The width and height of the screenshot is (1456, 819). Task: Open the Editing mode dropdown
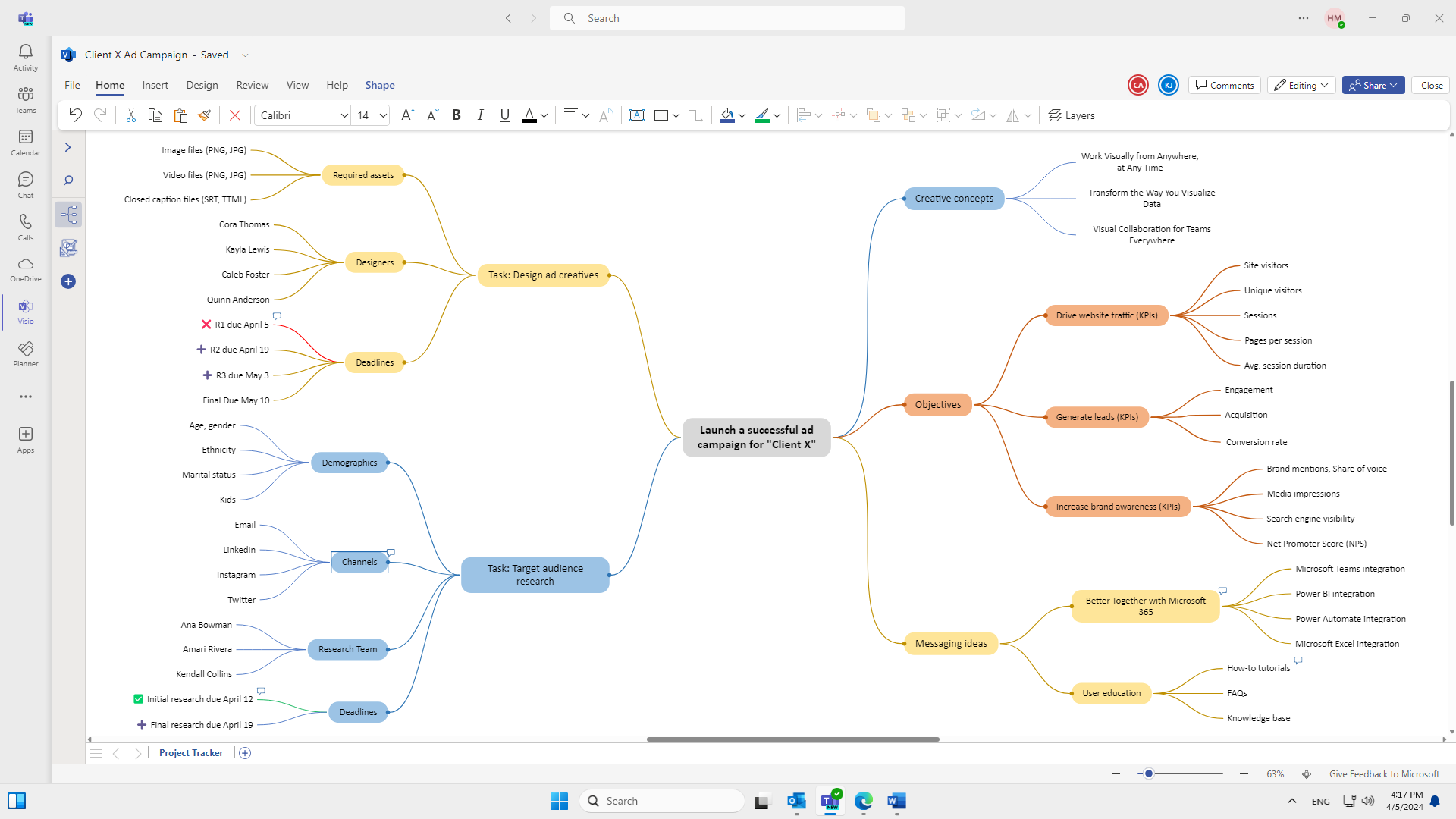(x=1301, y=85)
